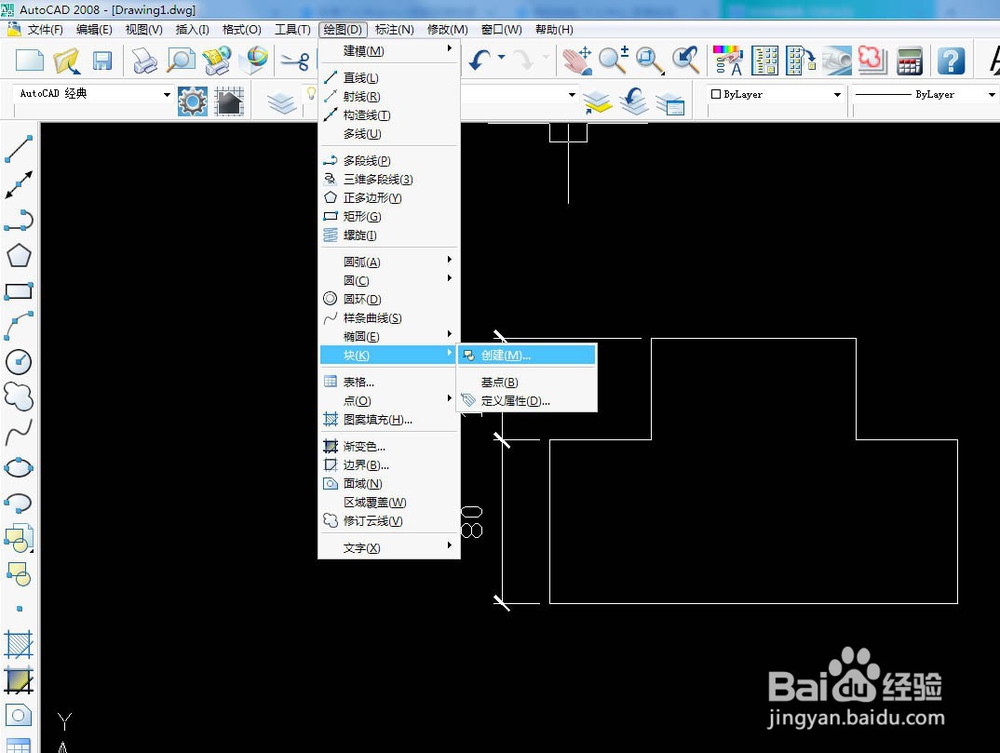Open the ByLayer color dropdown
This screenshot has width=1000, height=753.
837,94
